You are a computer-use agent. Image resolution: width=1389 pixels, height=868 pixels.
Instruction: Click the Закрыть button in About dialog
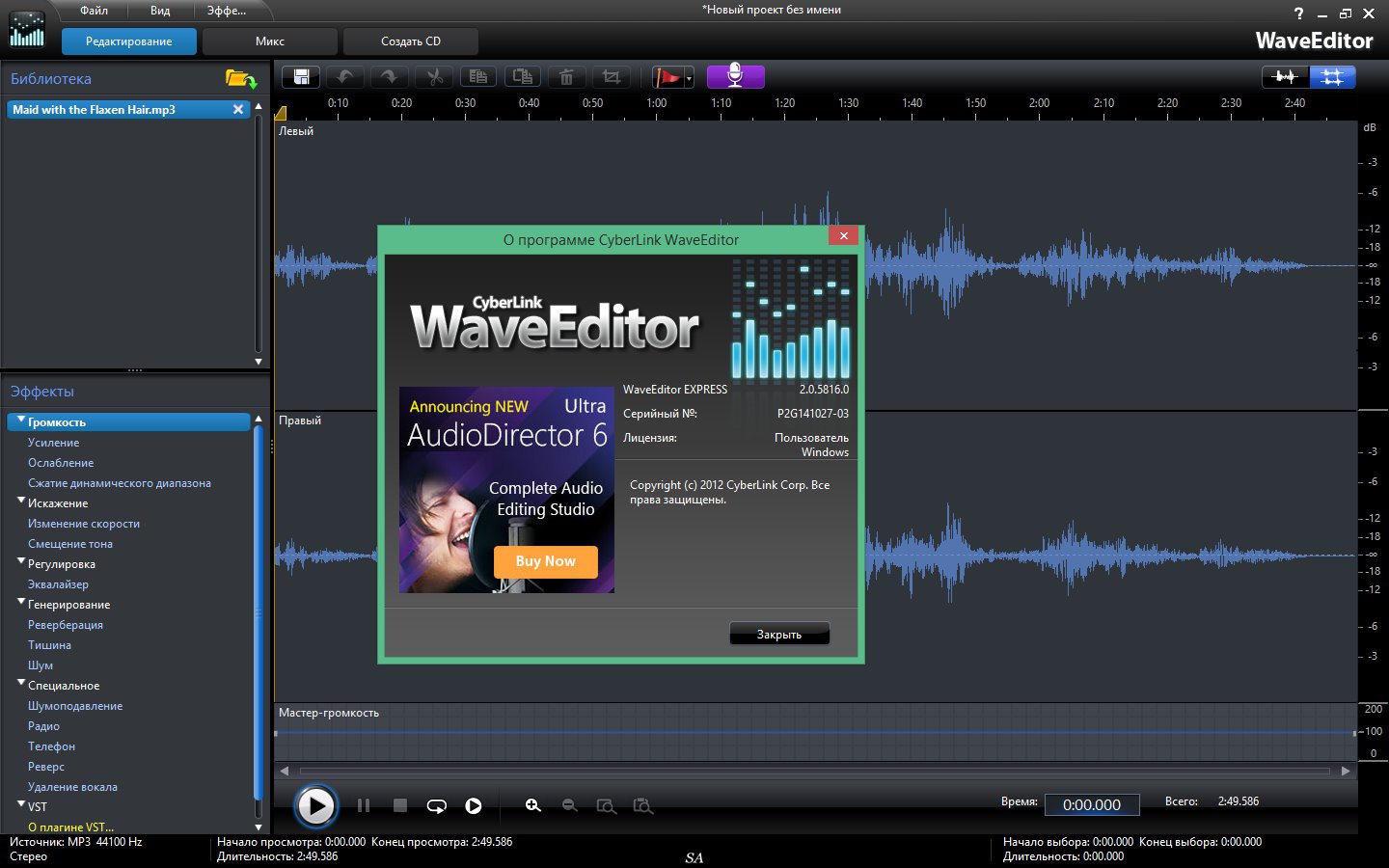point(779,634)
